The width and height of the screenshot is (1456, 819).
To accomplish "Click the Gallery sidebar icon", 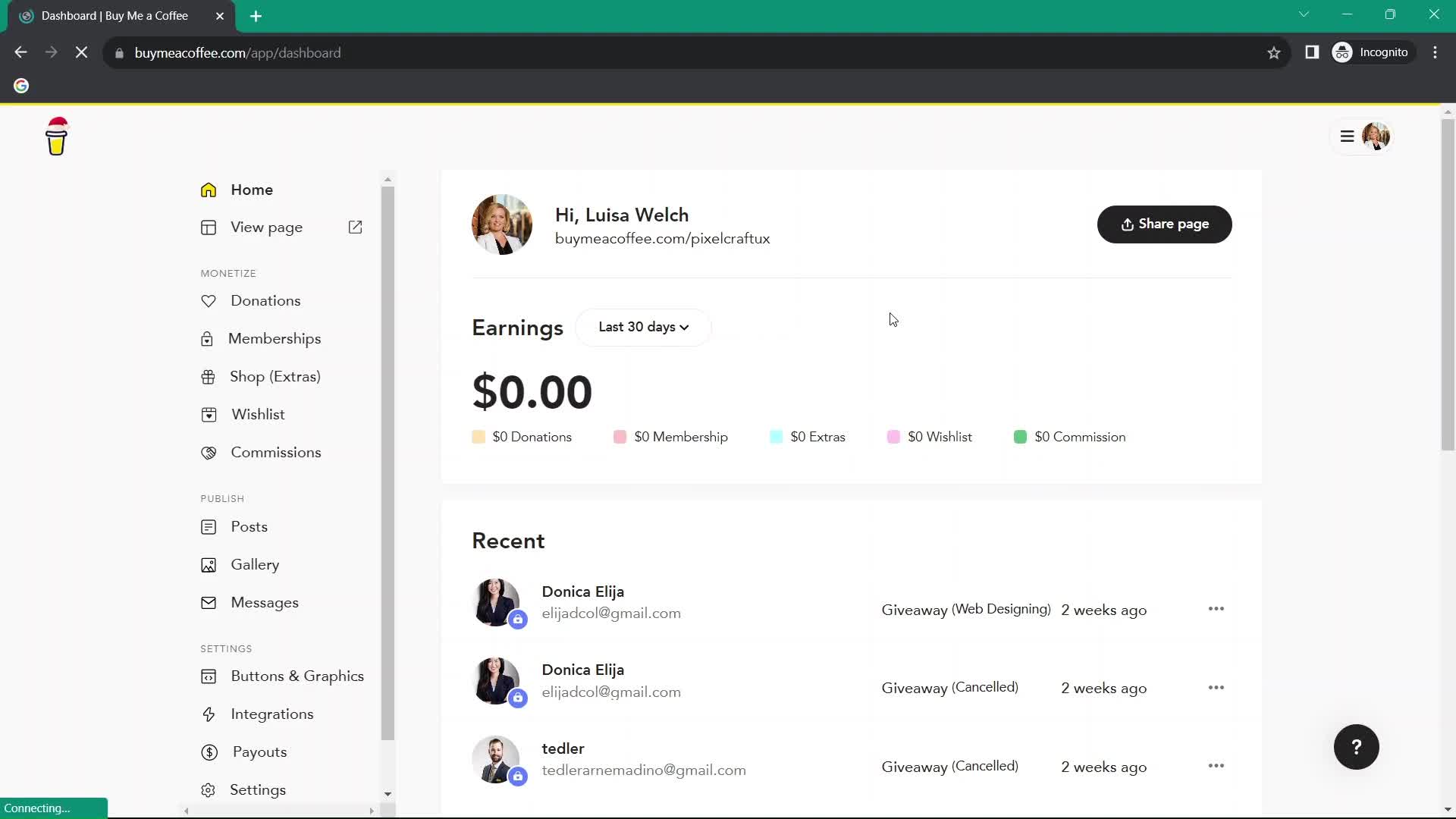I will 209,564.
